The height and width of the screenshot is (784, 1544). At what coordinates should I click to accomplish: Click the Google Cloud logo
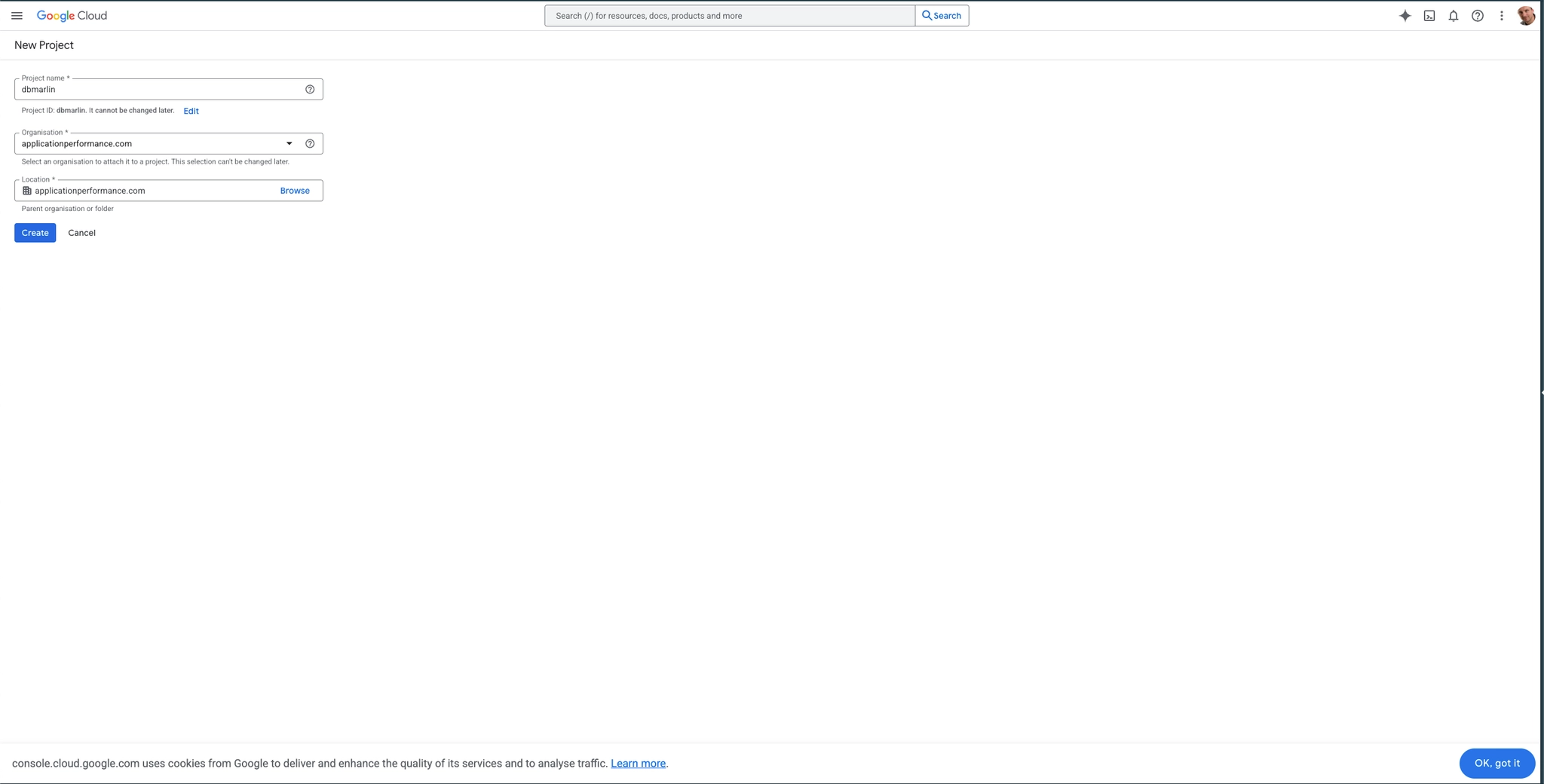[x=72, y=15]
